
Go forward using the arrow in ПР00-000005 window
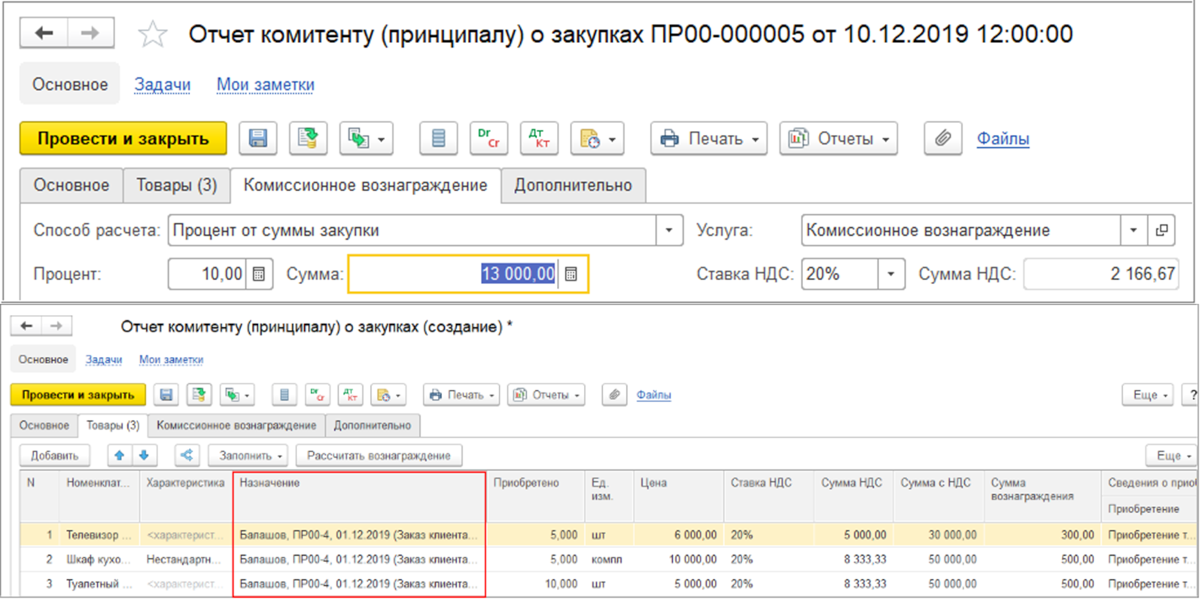click(x=90, y=33)
